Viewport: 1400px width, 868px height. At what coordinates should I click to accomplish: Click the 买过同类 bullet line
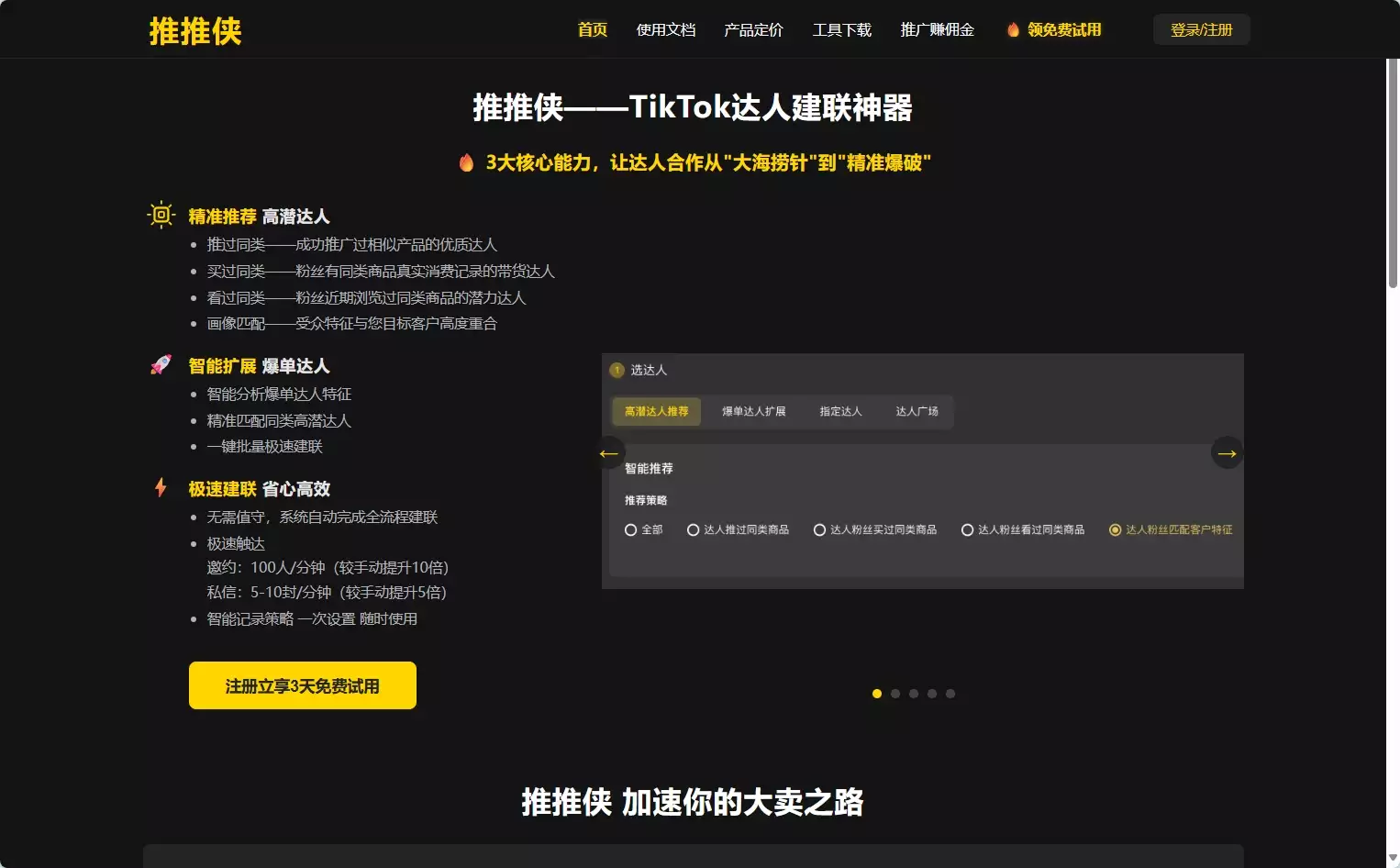point(381,272)
